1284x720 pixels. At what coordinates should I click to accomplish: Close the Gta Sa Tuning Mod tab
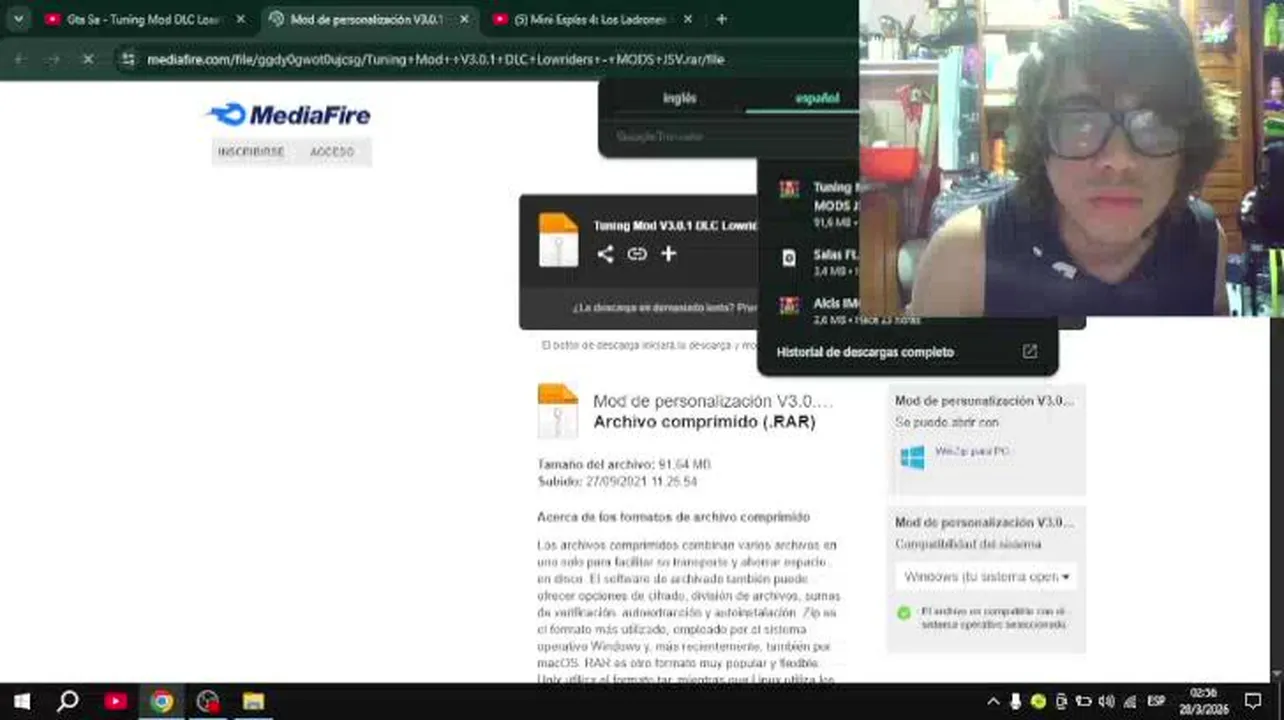pos(240,19)
